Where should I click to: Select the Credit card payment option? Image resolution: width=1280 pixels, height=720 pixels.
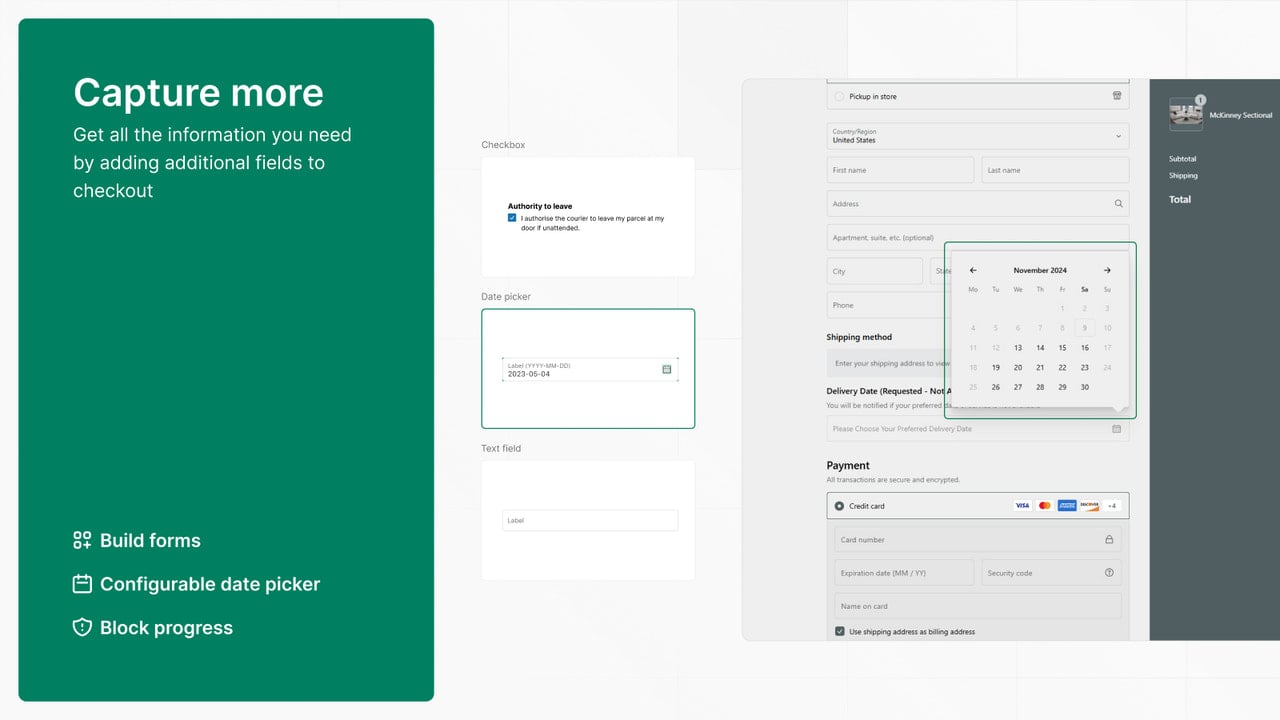(839, 506)
